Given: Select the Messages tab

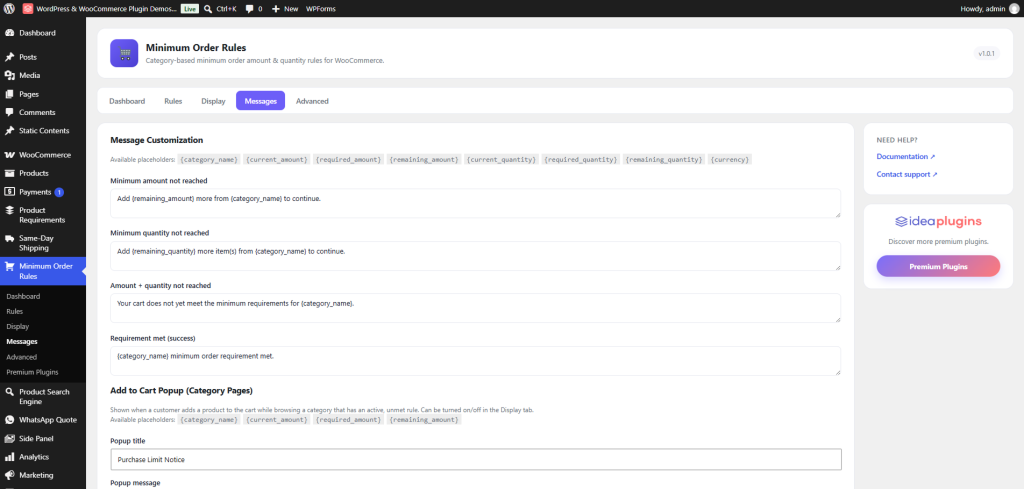Looking at the screenshot, I should pyautogui.click(x=261, y=101).
